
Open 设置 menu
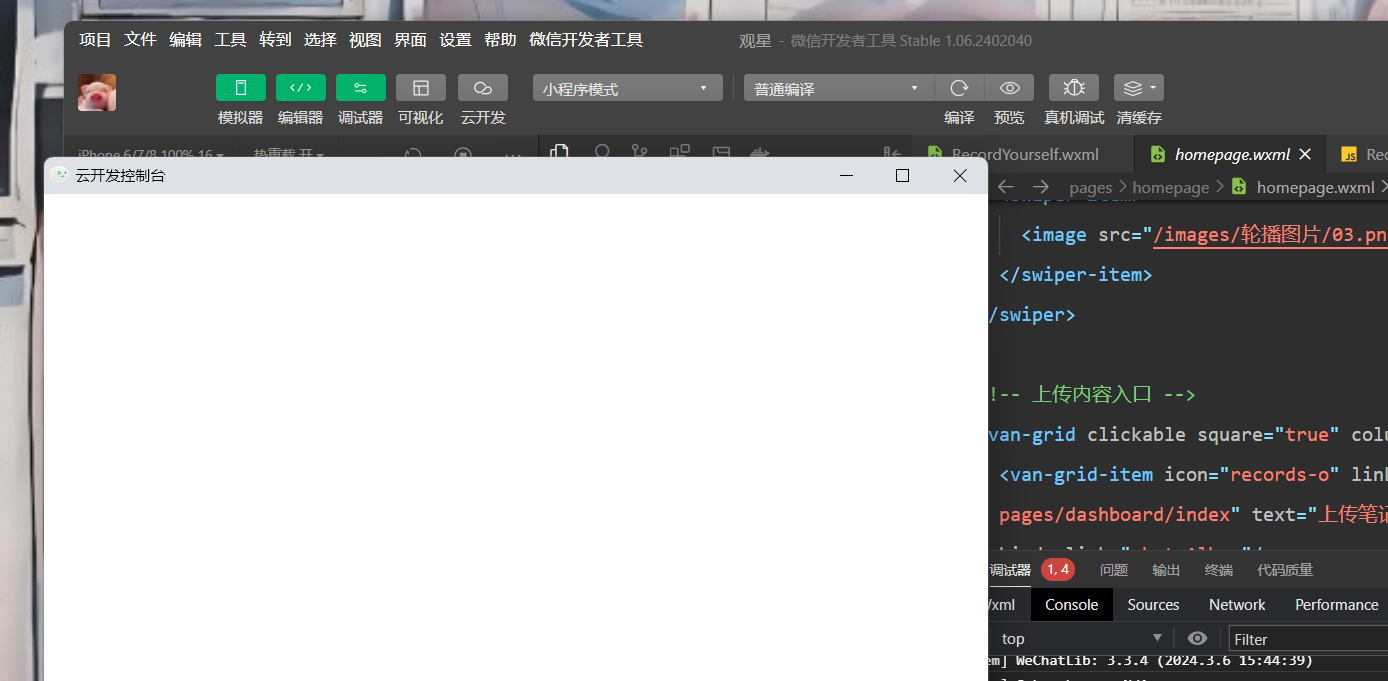tap(455, 40)
